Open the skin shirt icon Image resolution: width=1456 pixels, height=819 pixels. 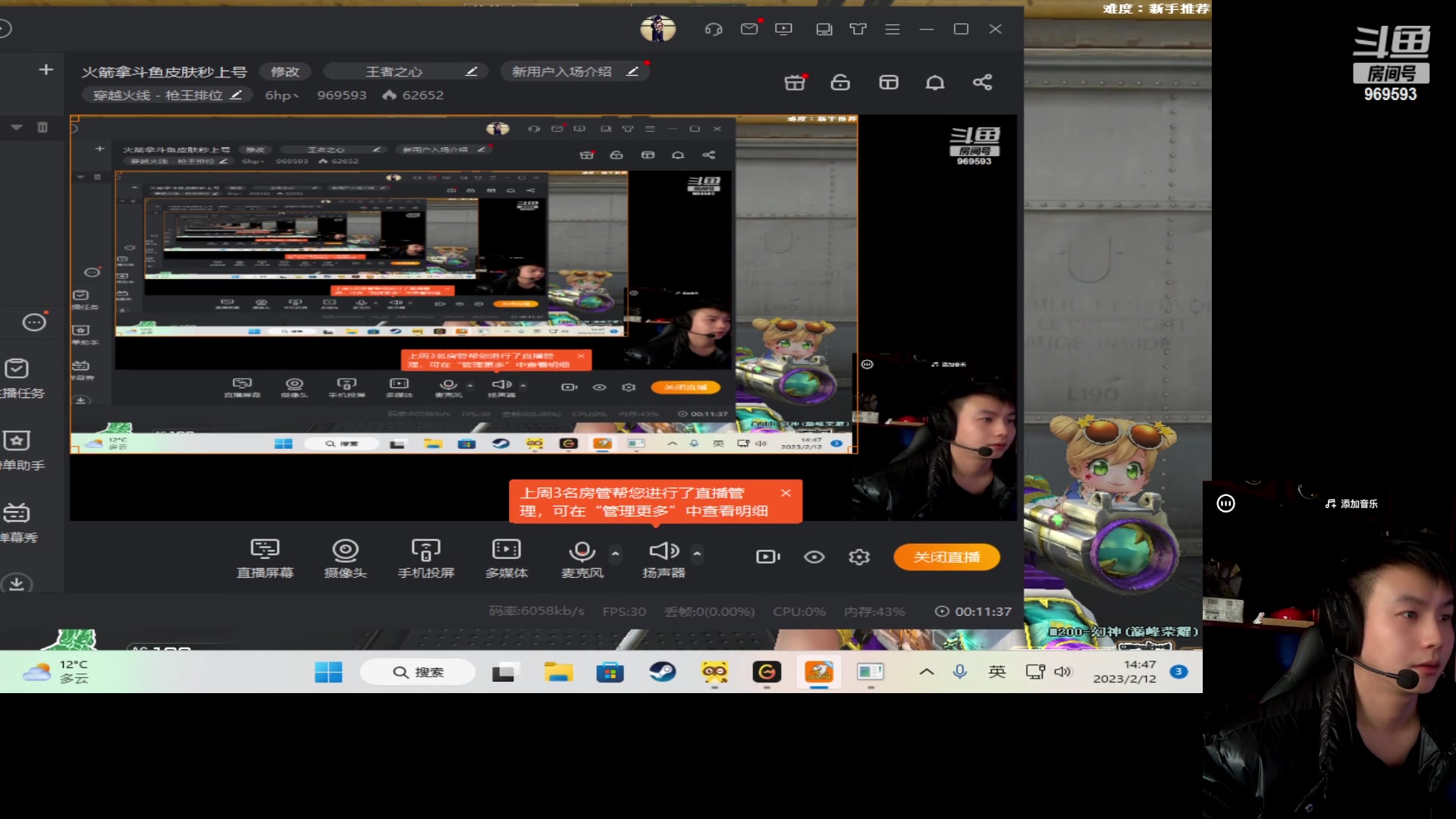pyautogui.click(x=858, y=29)
